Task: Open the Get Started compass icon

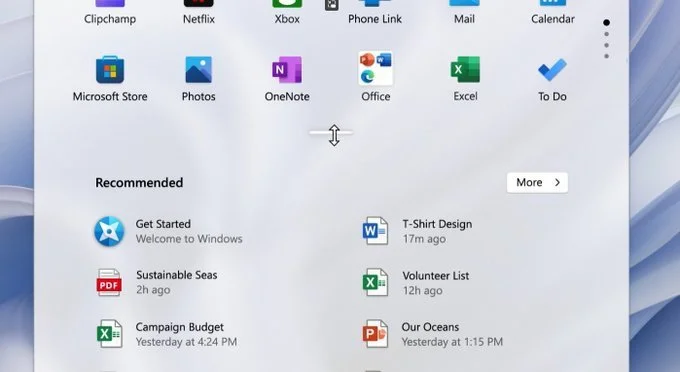Action: (x=109, y=231)
